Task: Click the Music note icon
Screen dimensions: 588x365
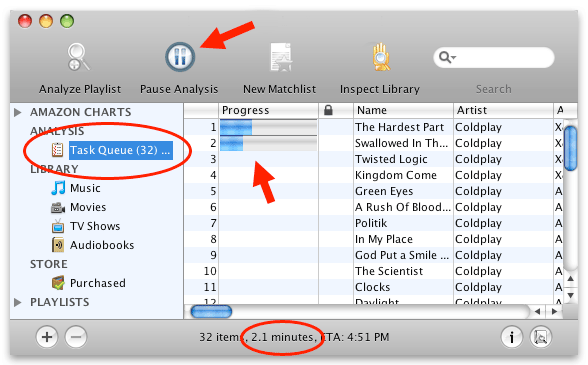Action: 58,188
